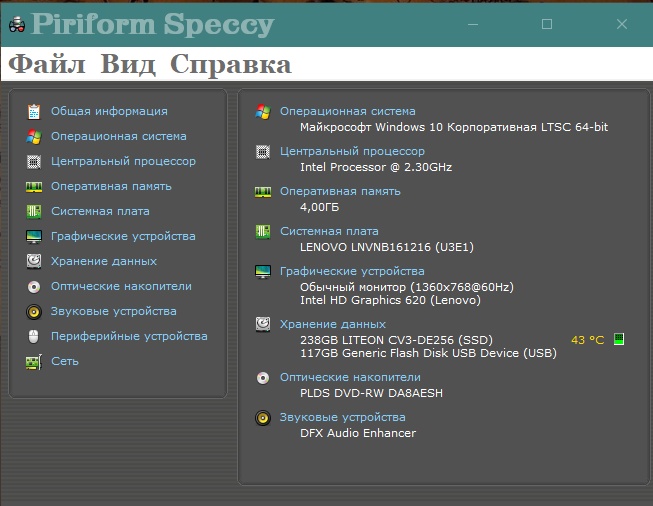The image size is (653, 506).
Task: Open the Справка menu
Action: coord(231,65)
